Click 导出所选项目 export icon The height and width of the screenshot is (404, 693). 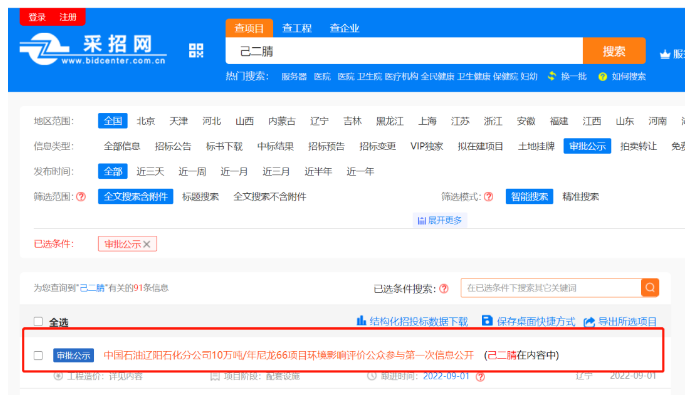(590, 321)
